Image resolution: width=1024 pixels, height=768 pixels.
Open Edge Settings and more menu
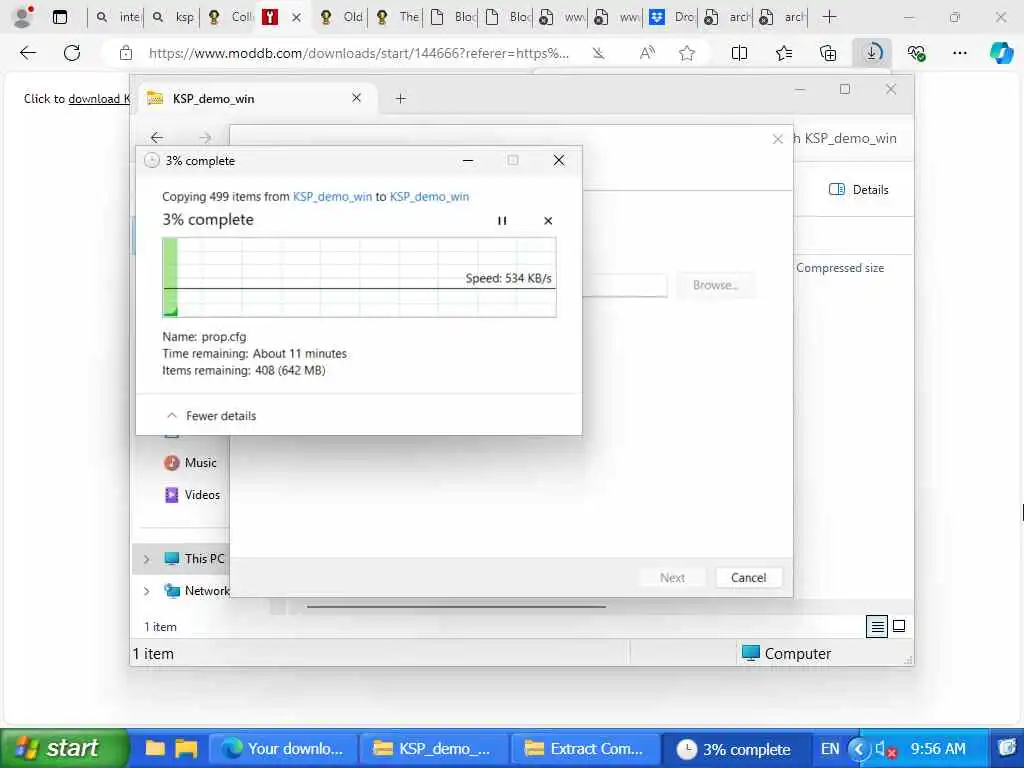coord(959,53)
